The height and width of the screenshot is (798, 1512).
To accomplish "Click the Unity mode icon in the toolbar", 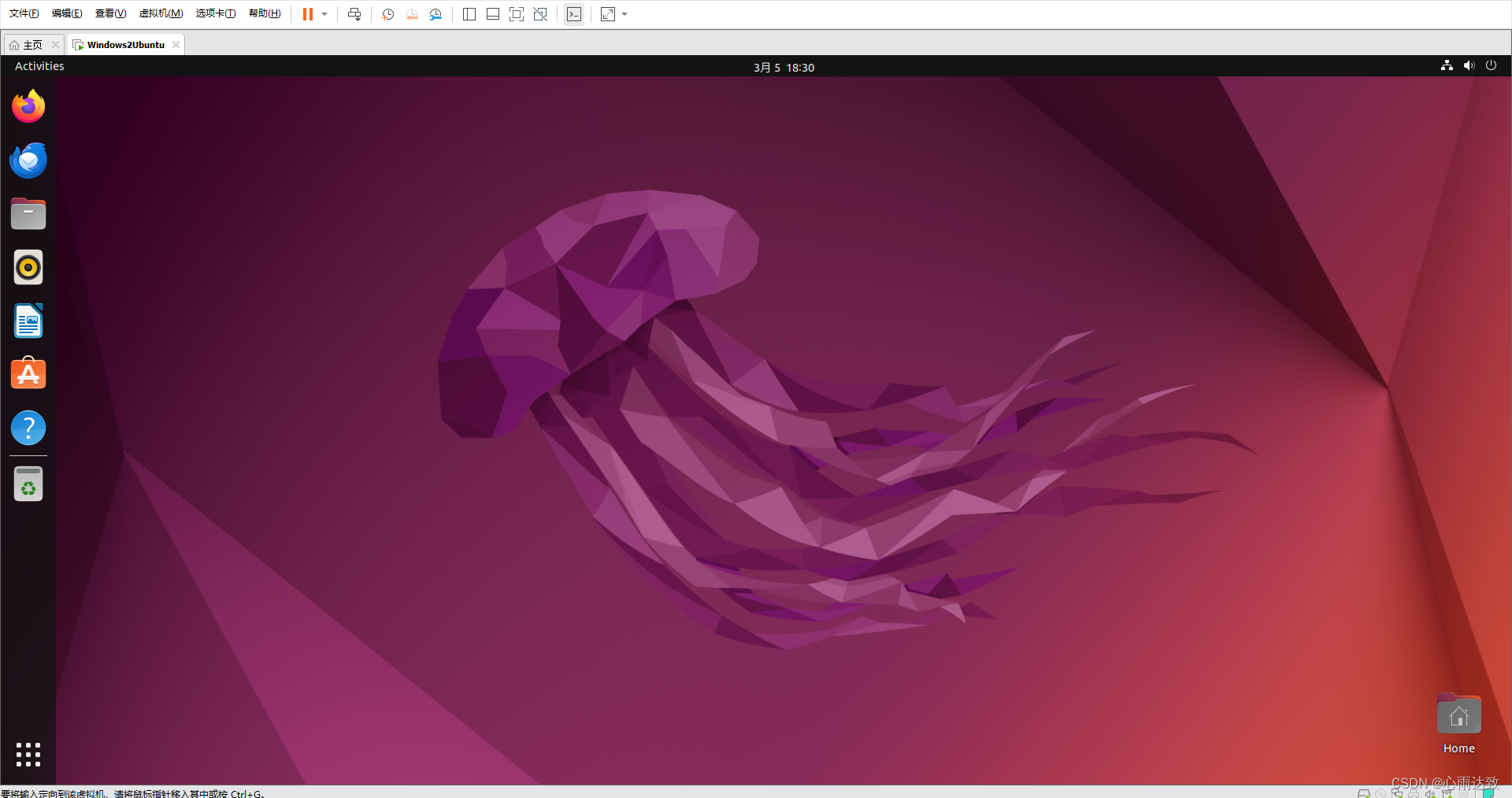I will tap(540, 14).
